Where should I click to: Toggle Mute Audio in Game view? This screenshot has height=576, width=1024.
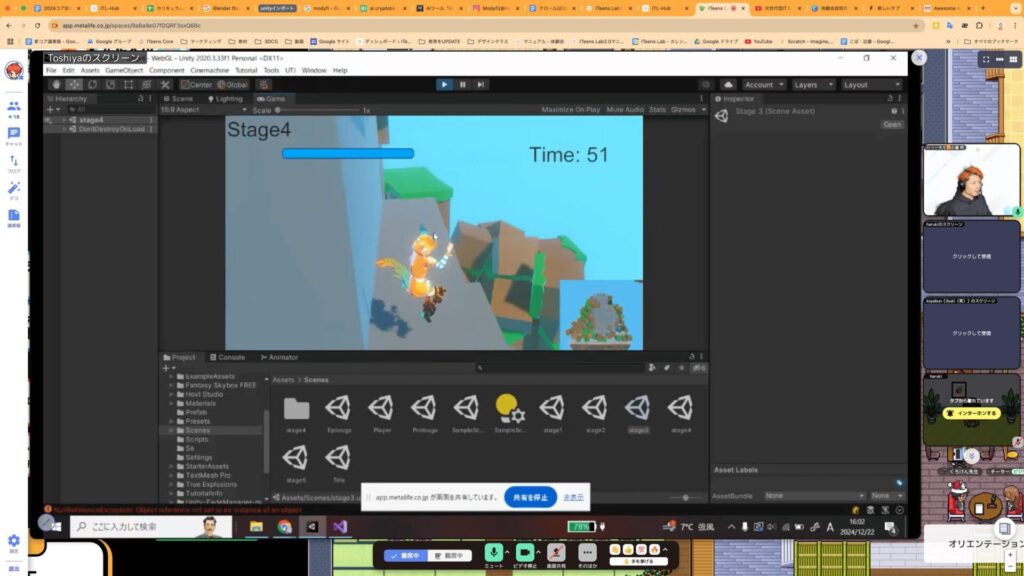(625, 110)
